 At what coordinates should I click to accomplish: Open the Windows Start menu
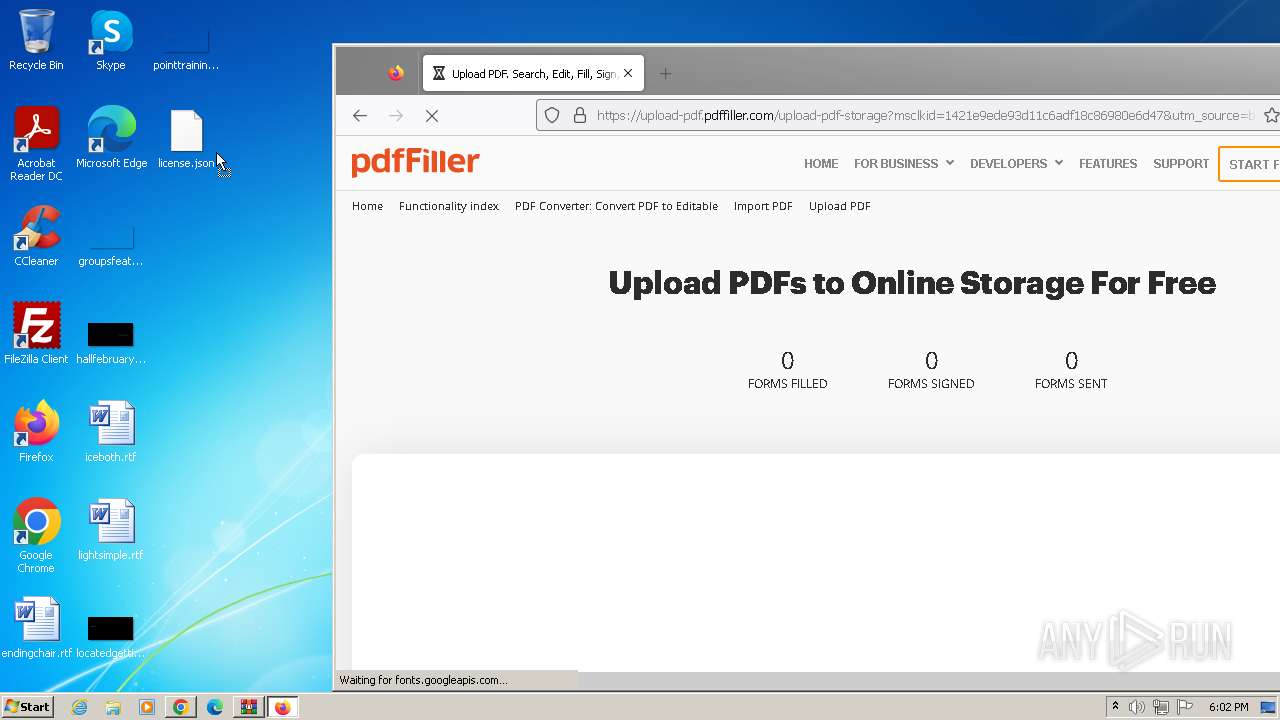28,707
